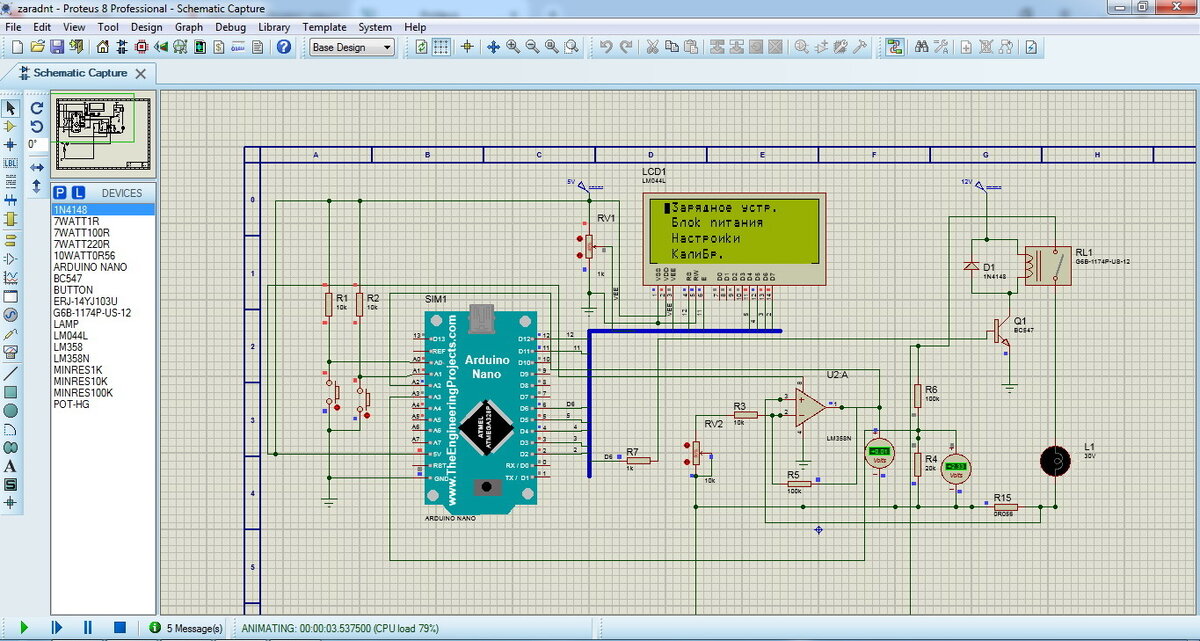Open the Tool menu
Image resolution: width=1200 pixels, height=641 pixels.
point(108,27)
